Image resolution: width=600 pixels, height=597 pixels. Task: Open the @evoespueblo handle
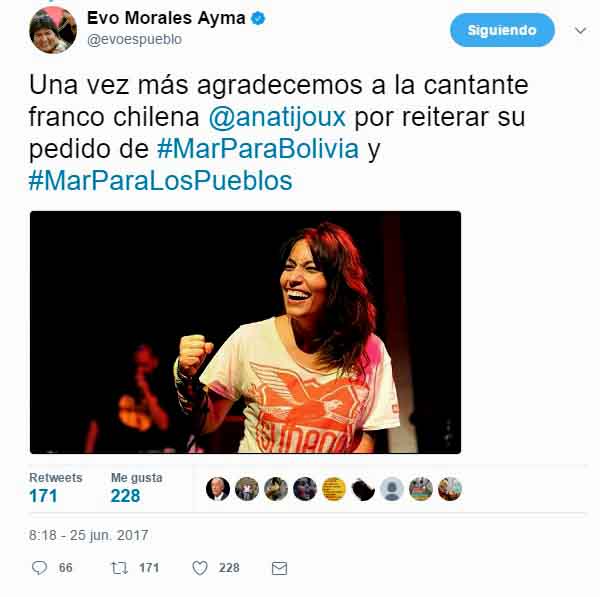click(134, 39)
